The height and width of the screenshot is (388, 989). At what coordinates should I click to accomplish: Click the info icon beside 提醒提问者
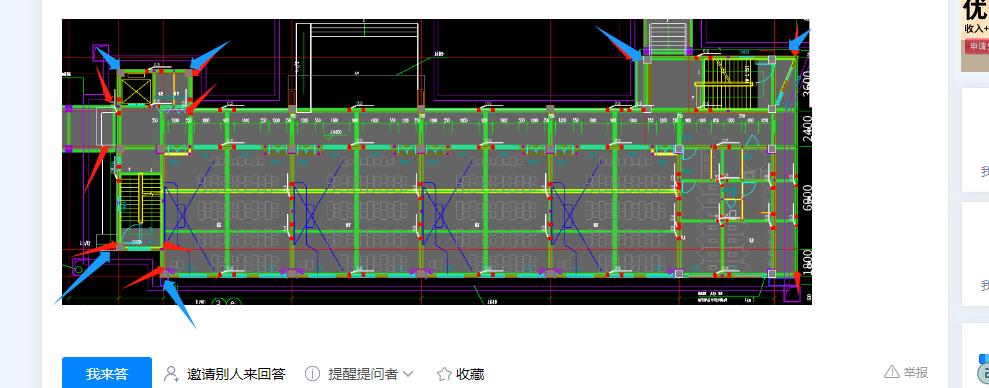coord(312,373)
